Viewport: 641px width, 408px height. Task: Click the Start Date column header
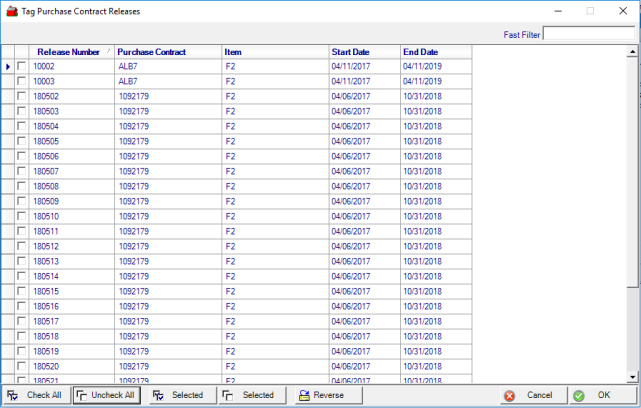tap(350, 51)
